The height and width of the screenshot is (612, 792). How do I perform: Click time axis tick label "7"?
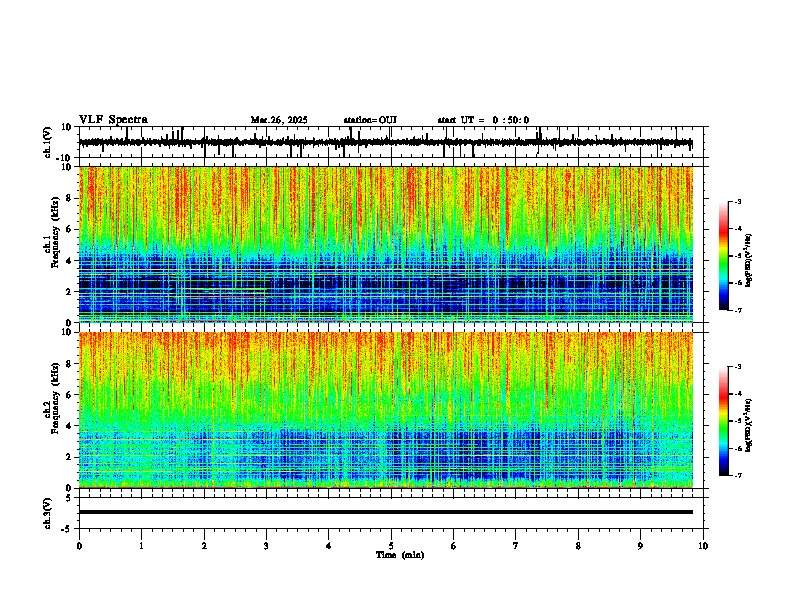516,546
